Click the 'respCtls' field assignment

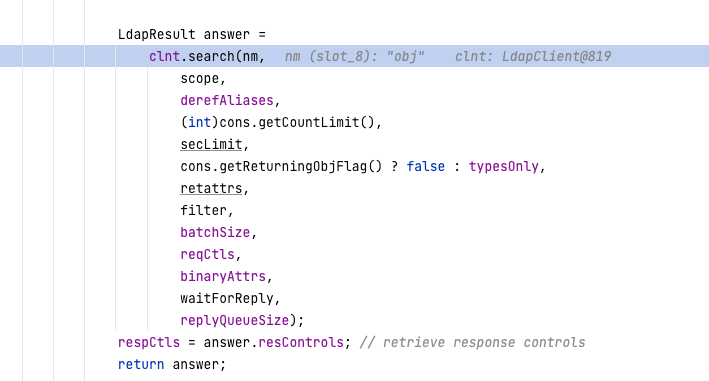pyautogui.click(x=149, y=343)
